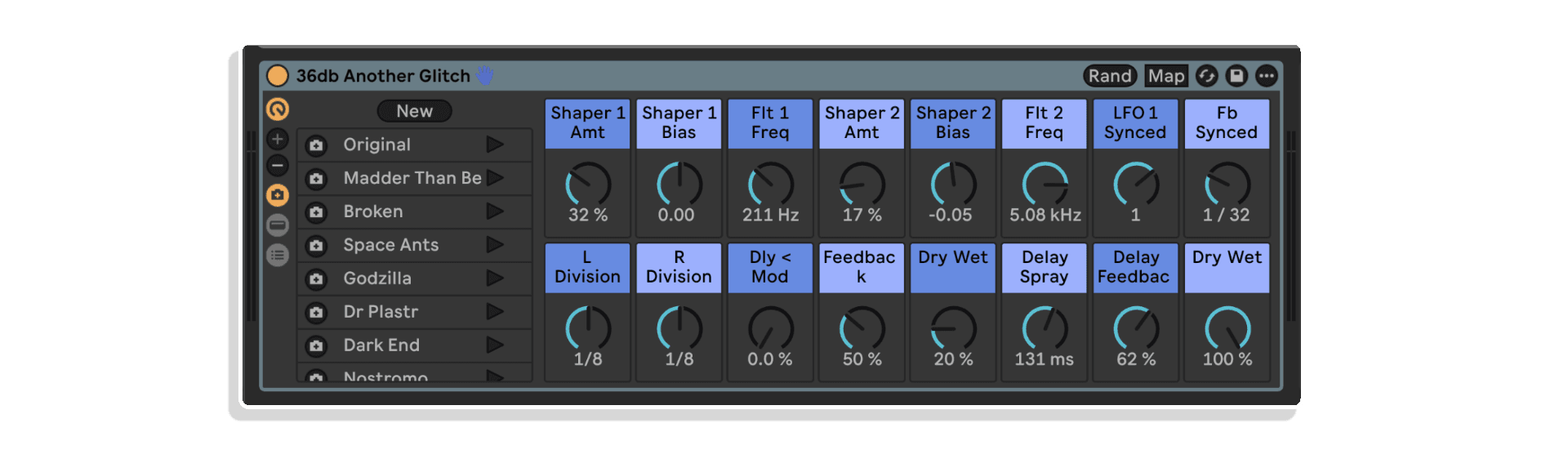1568x450 pixels.
Task: Click the Flt 2 Freq macro label
Action: 1045,123
